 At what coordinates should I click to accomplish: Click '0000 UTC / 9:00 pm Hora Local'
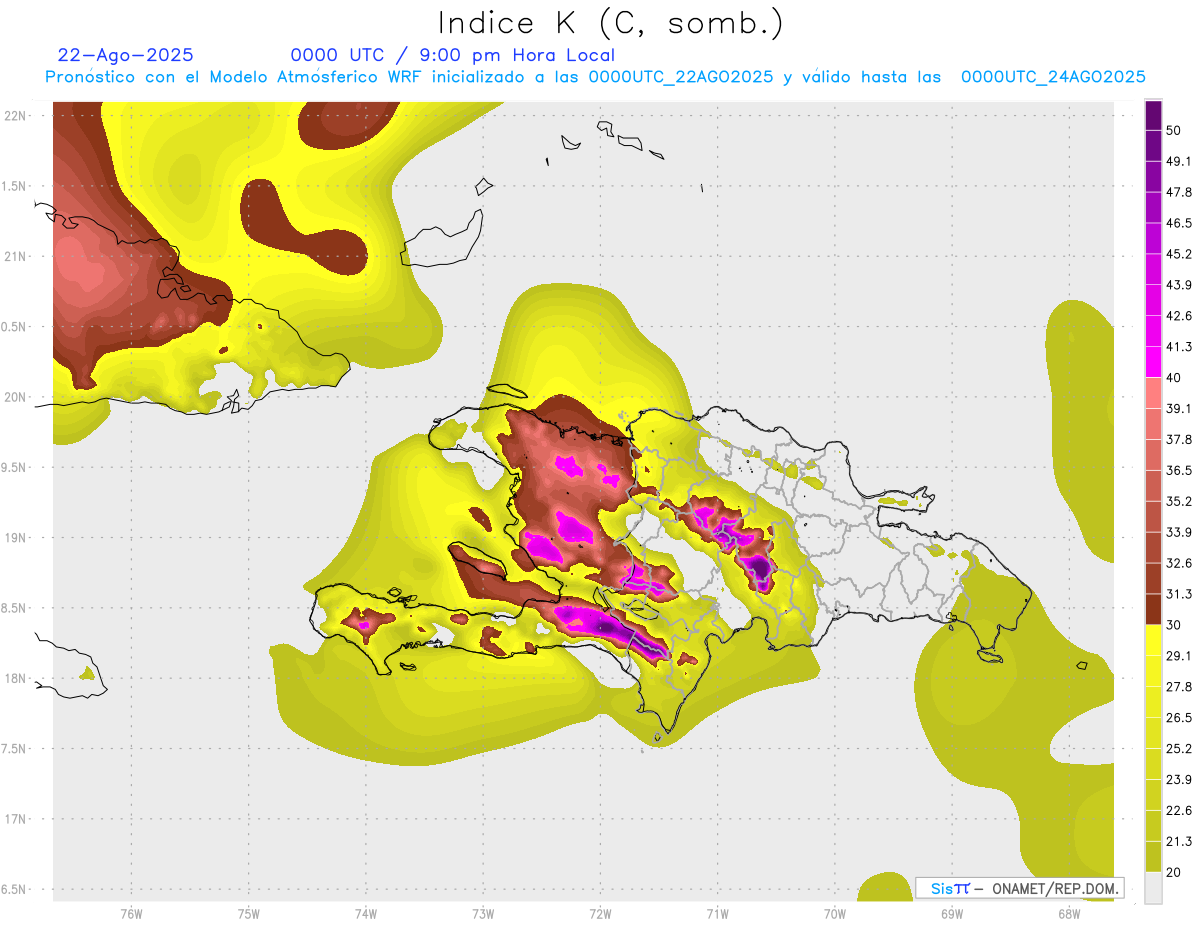(x=453, y=55)
